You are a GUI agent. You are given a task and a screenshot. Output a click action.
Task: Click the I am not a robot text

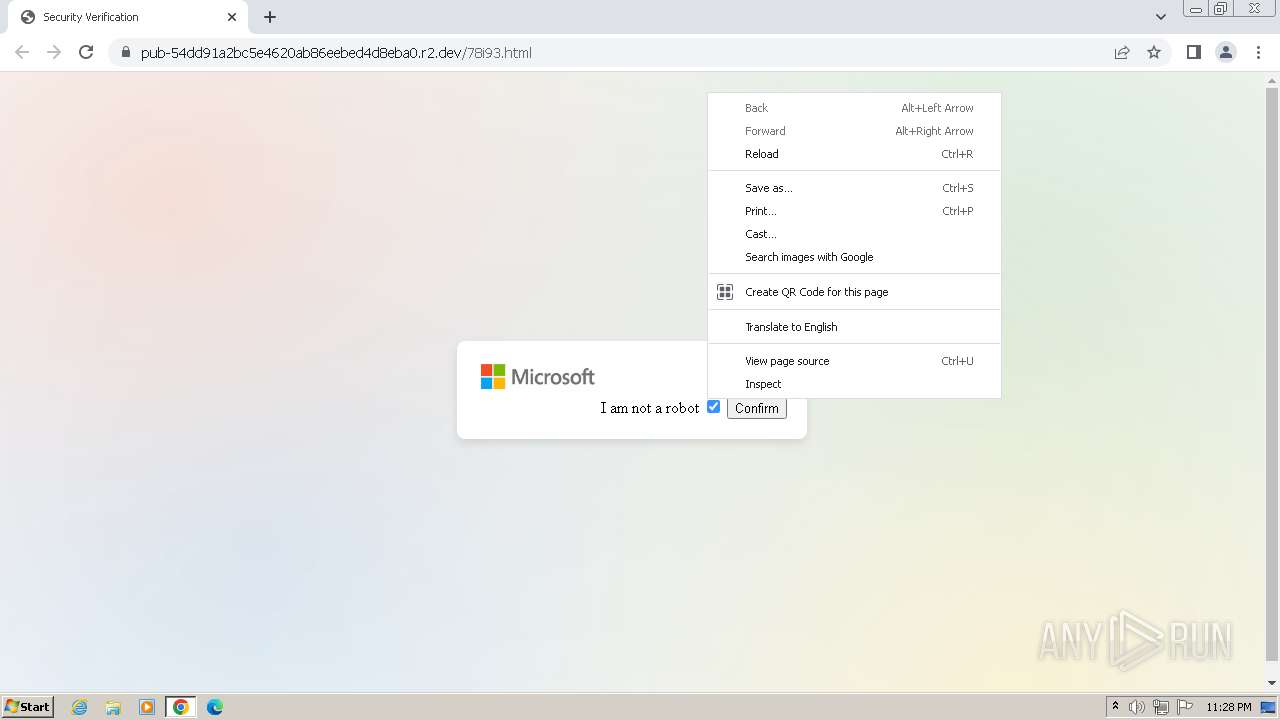(649, 408)
